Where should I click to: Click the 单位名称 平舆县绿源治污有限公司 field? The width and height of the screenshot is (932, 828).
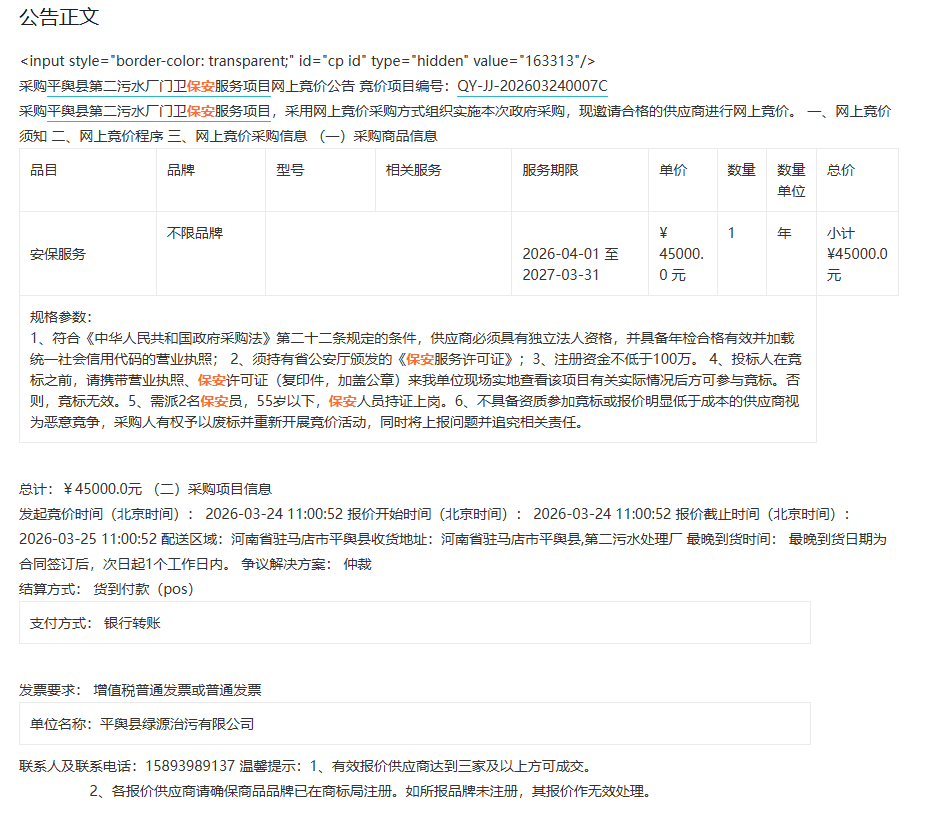pyautogui.click(x=142, y=724)
